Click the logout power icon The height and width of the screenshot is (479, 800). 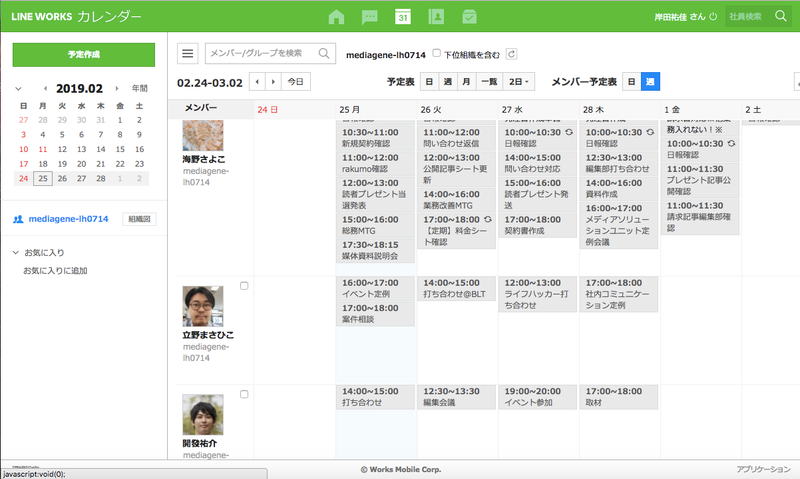(x=713, y=17)
